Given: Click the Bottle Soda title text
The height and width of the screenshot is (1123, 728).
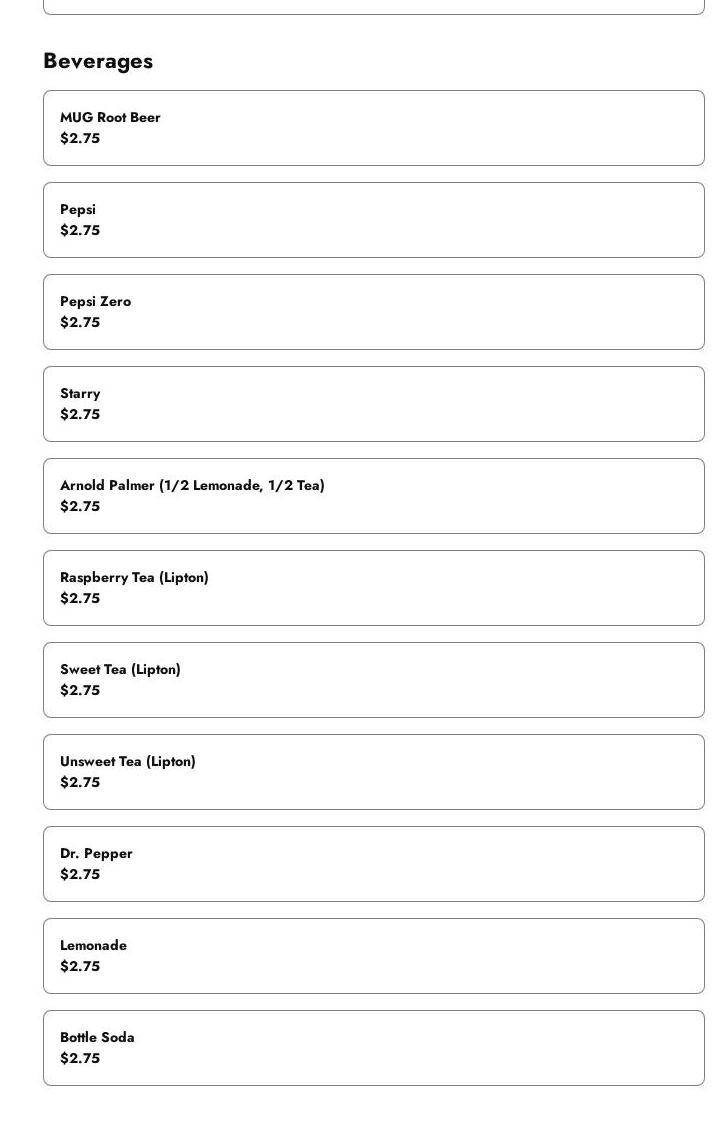Looking at the screenshot, I should pos(97,1037).
